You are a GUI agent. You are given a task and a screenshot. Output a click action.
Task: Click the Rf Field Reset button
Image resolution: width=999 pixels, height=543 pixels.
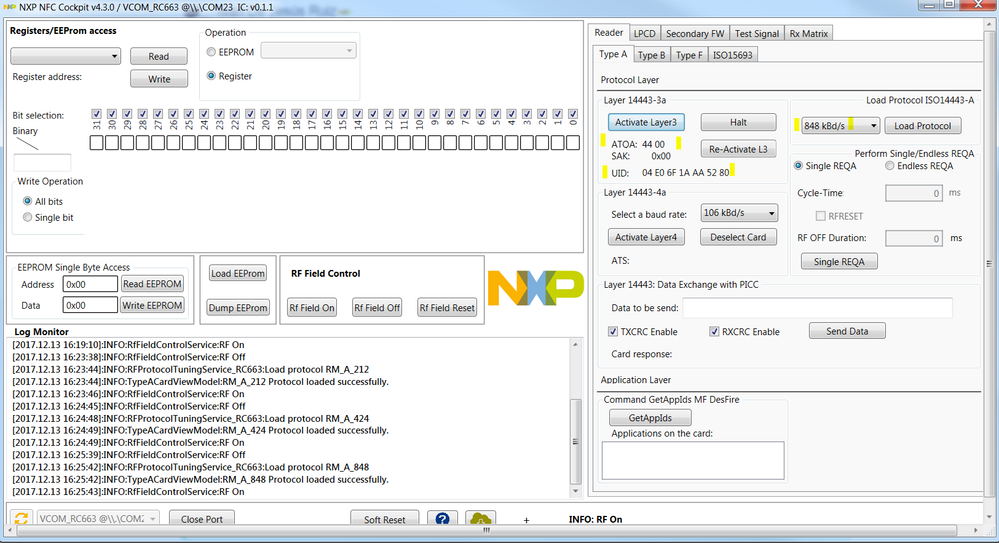pyautogui.click(x=447, y=307)
